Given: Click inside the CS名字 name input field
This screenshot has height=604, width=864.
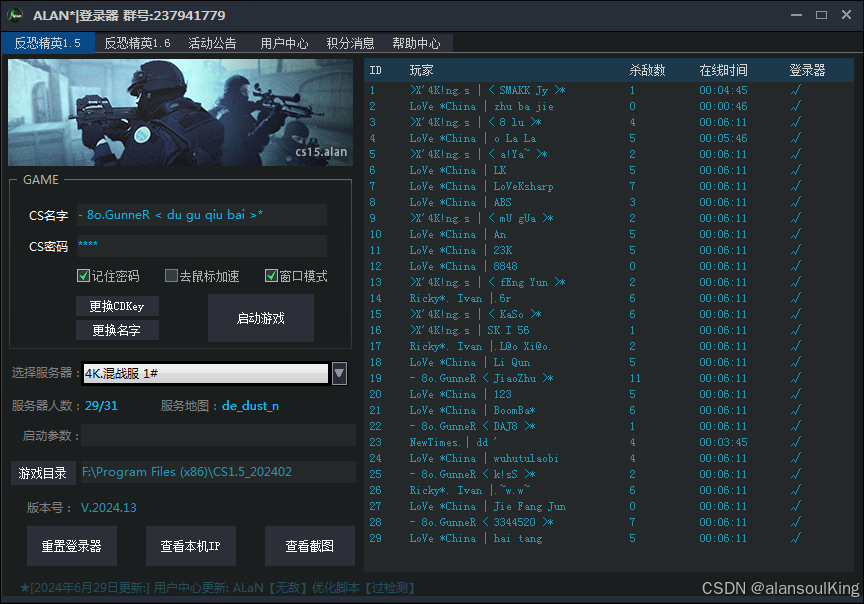Looking at the screenshot, I should pyautogui.click(x=200, y=216).
